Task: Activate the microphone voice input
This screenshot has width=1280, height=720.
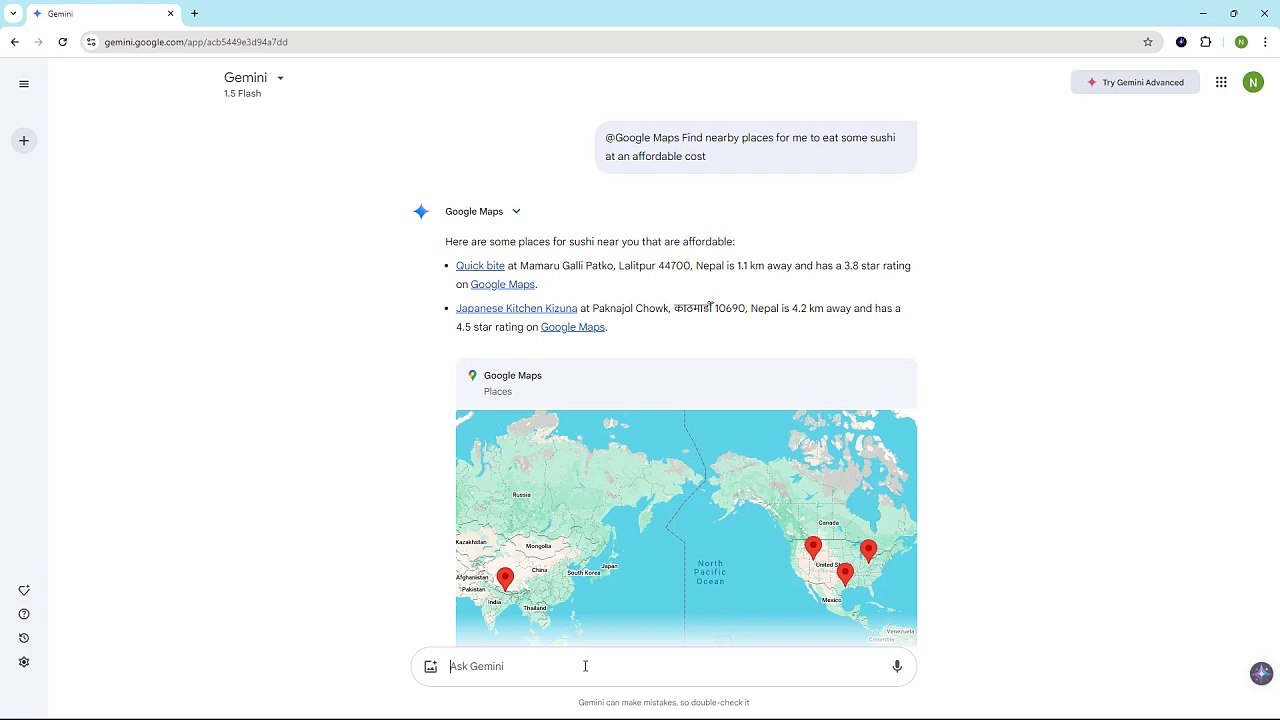Action: point(897,667)
